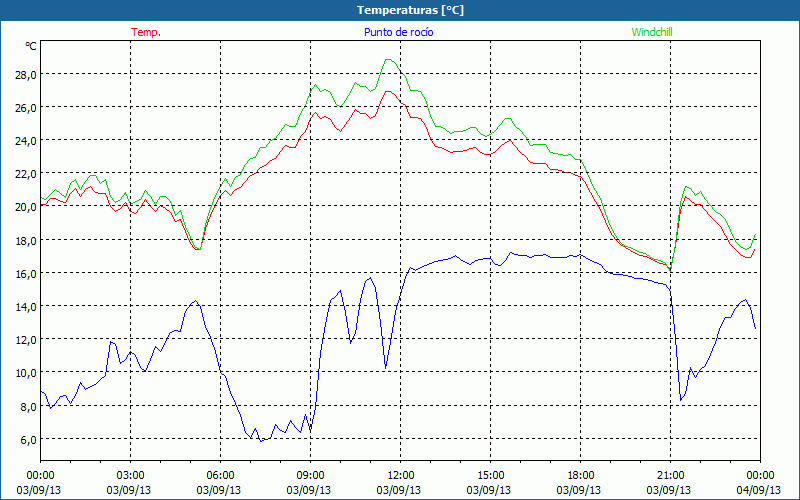
Task: Click the 12,0 y-axis value
Action: 26,340
